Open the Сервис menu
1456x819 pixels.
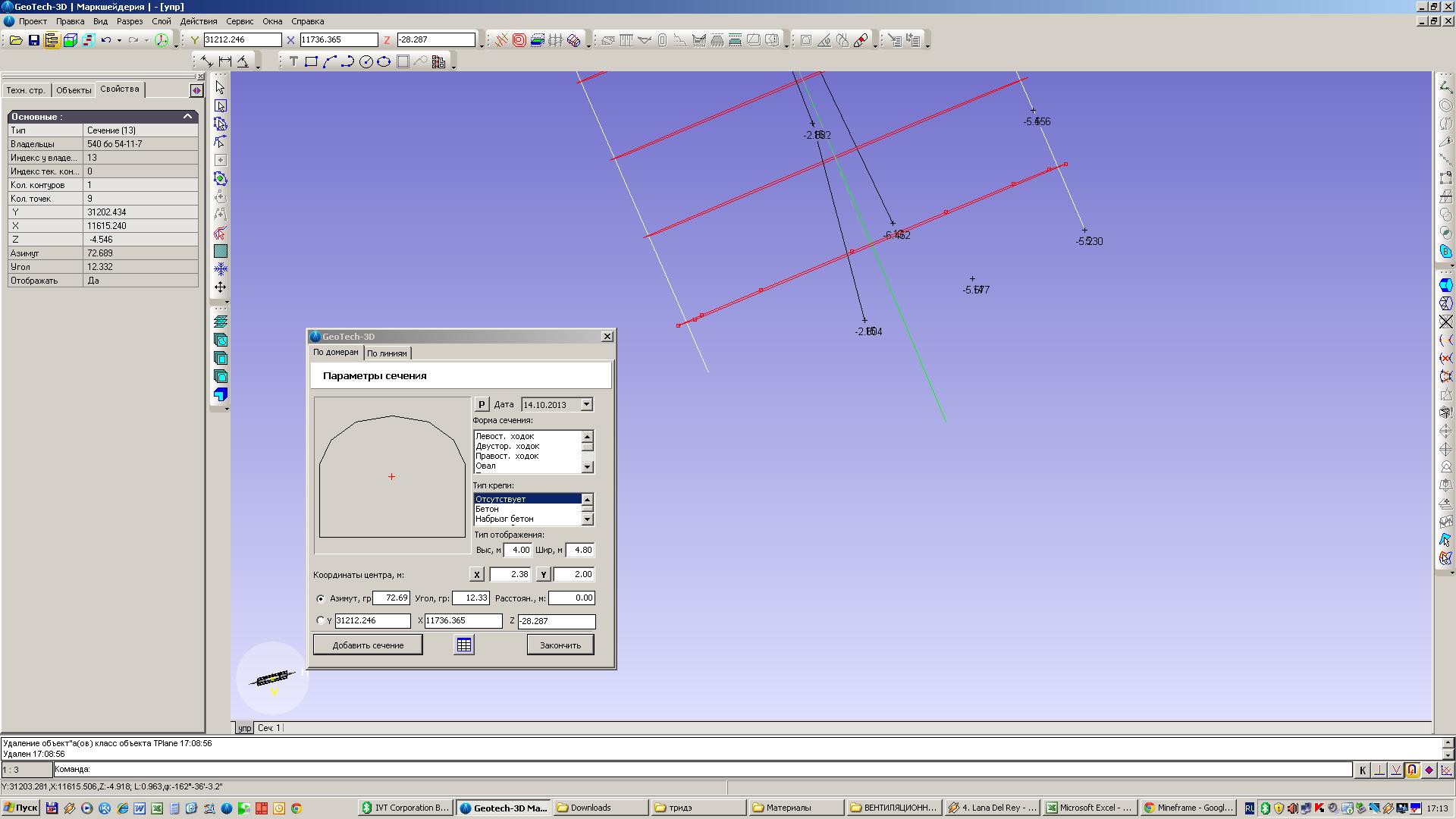(240, 21)
